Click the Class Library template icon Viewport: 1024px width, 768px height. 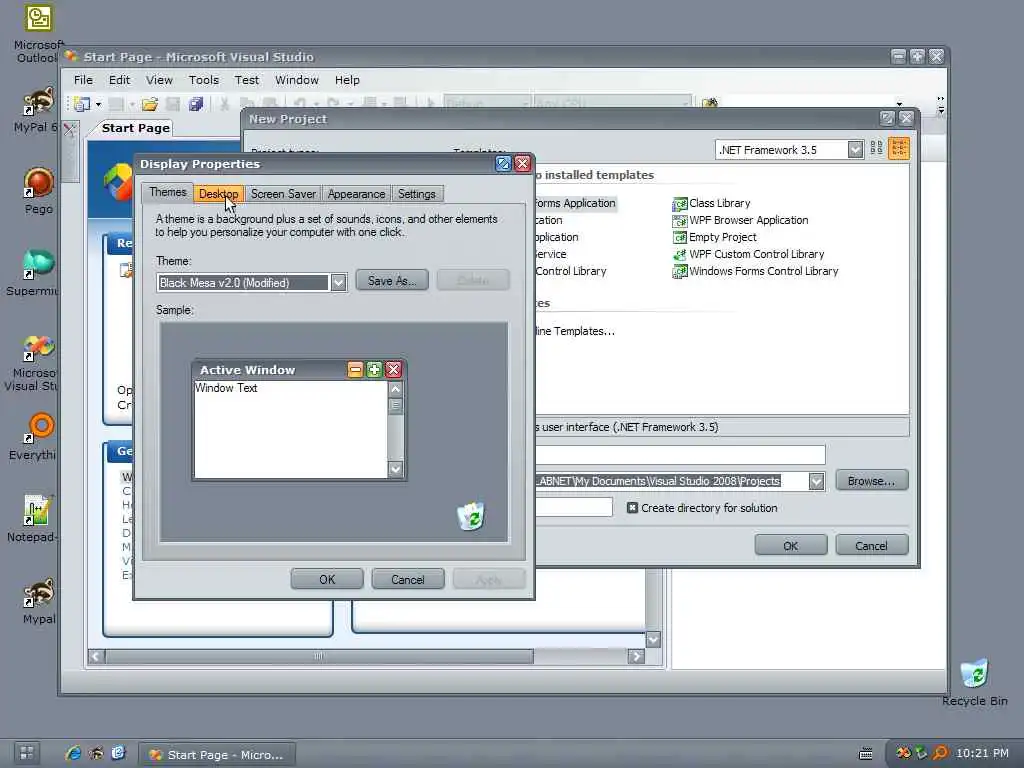click(x=679, y=204)
